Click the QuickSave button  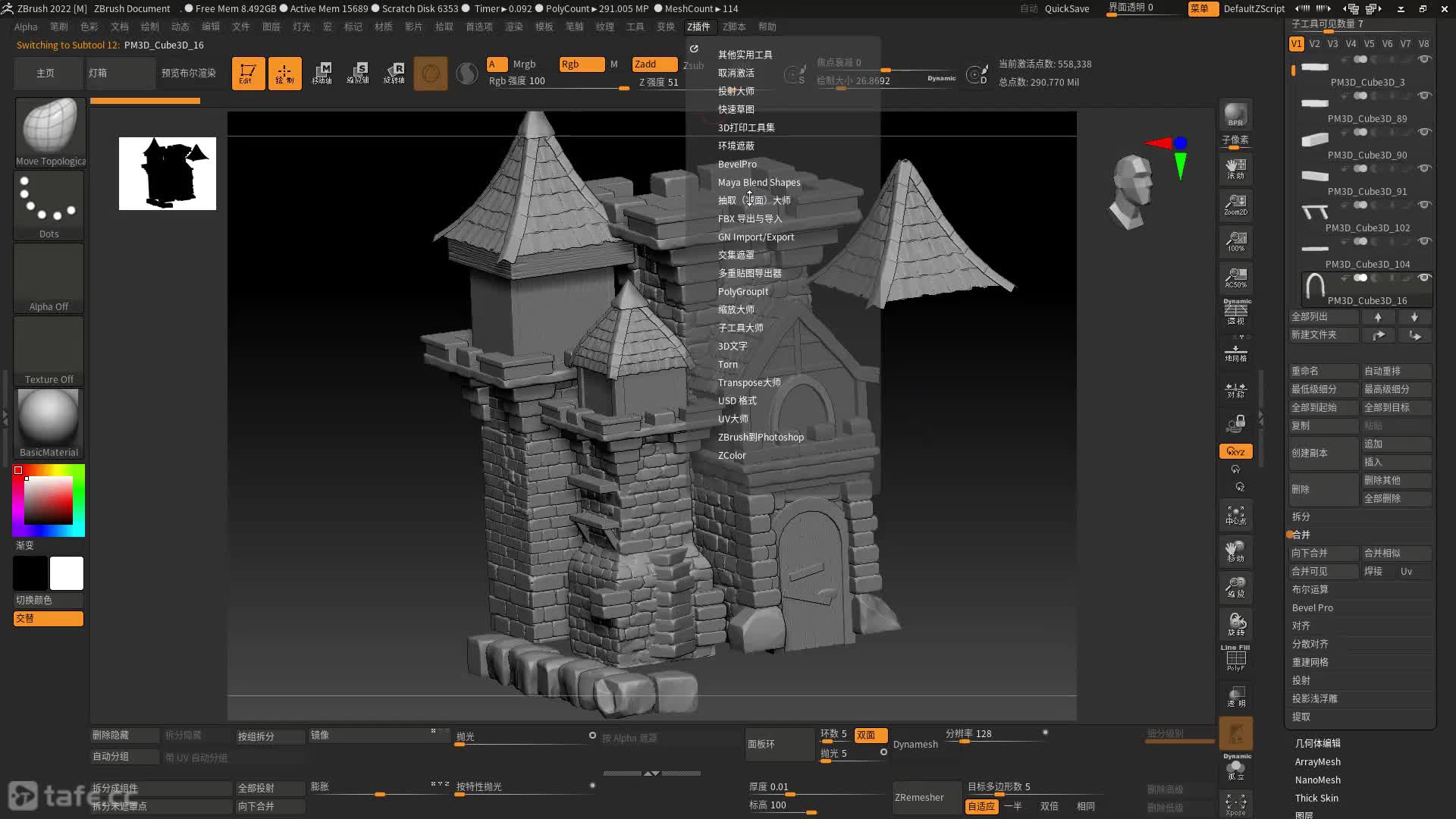[1067, 8]
